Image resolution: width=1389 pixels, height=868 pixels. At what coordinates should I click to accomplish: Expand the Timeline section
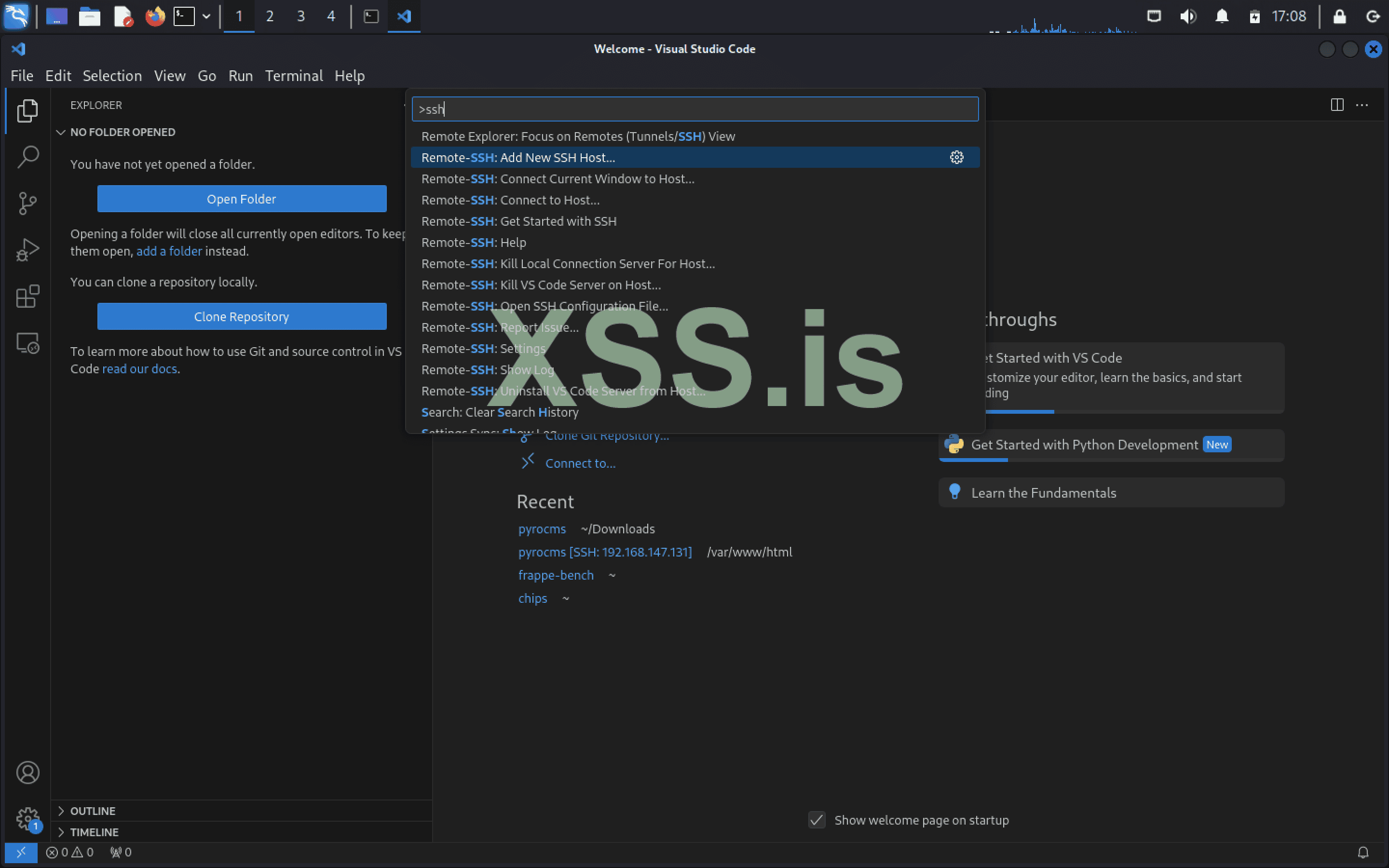(94, 832)
